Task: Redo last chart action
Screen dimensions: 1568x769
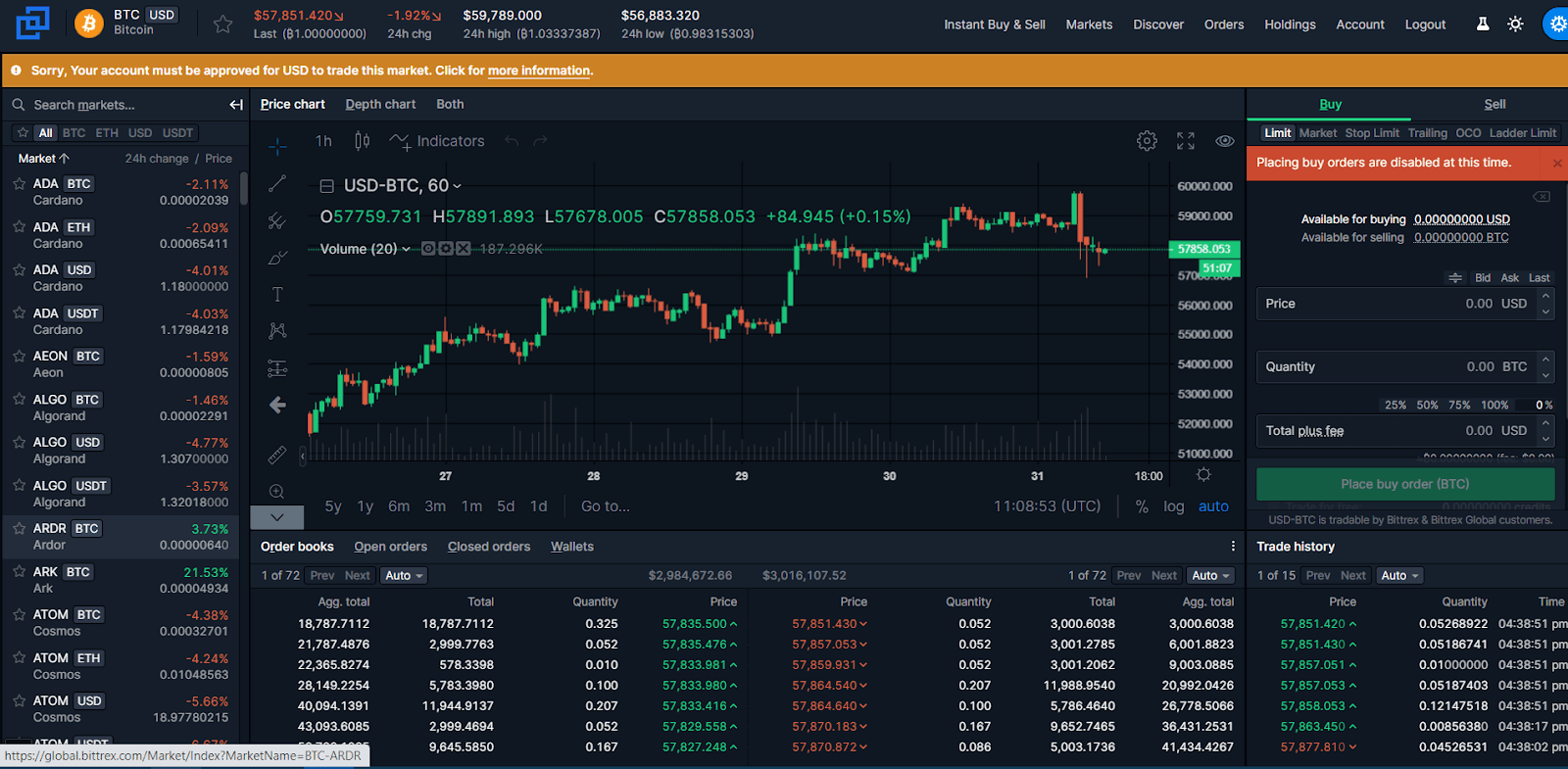Action: click(540, 141)
